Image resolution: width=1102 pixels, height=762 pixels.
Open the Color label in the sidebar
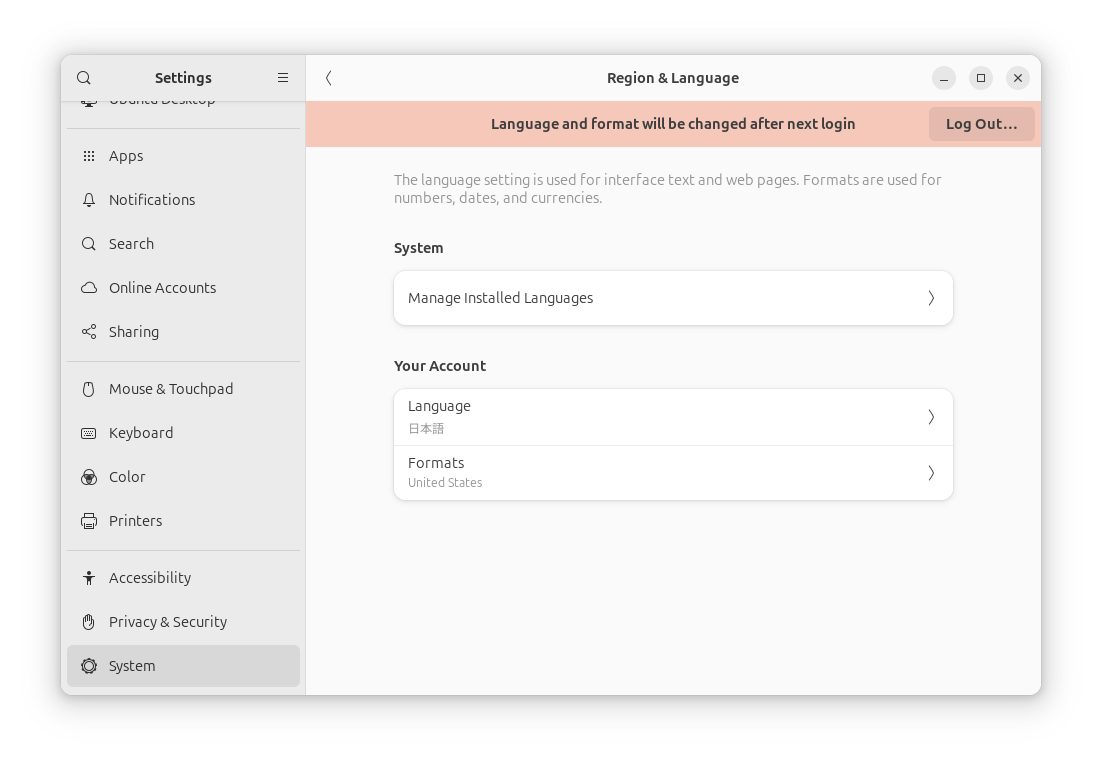pyautogui.click(x=127, y=477)
